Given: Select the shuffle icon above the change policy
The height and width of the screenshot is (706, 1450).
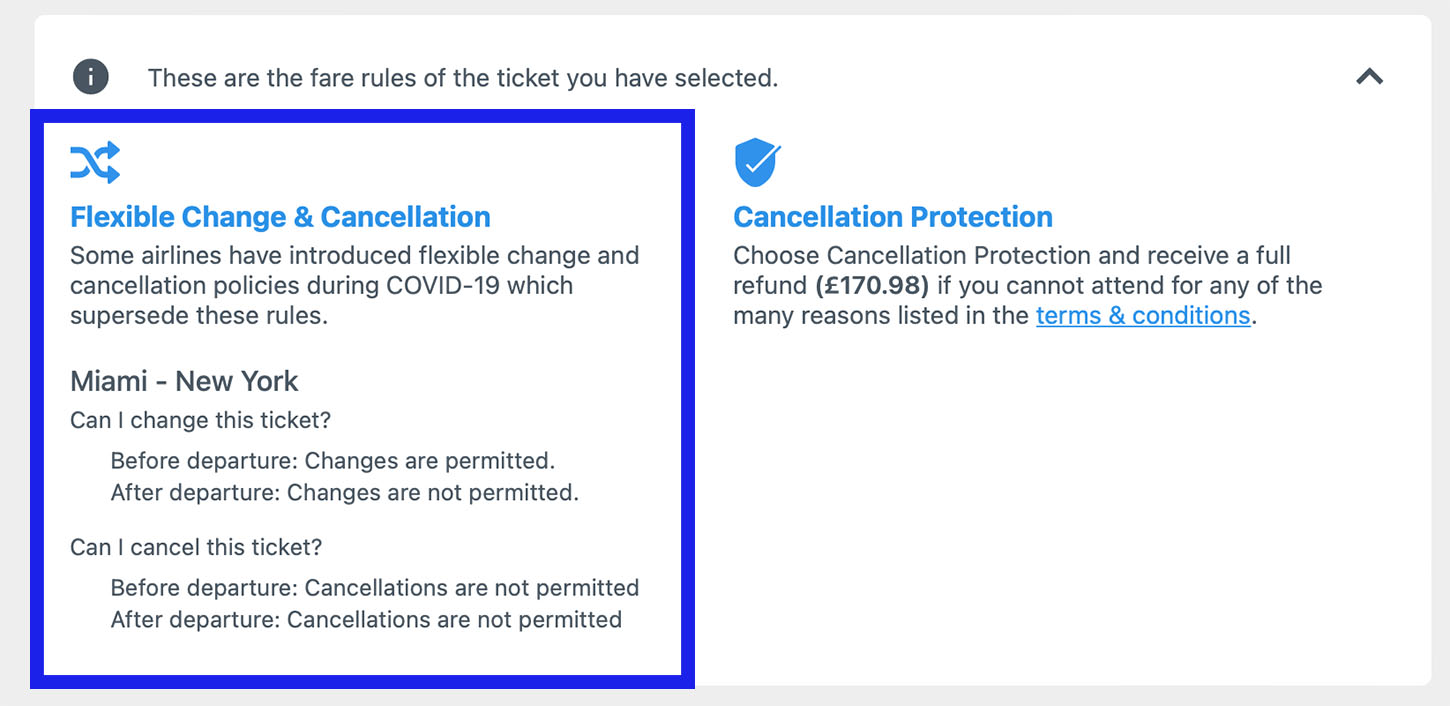Looking at the screenshot, I should [x=94, y=160].
